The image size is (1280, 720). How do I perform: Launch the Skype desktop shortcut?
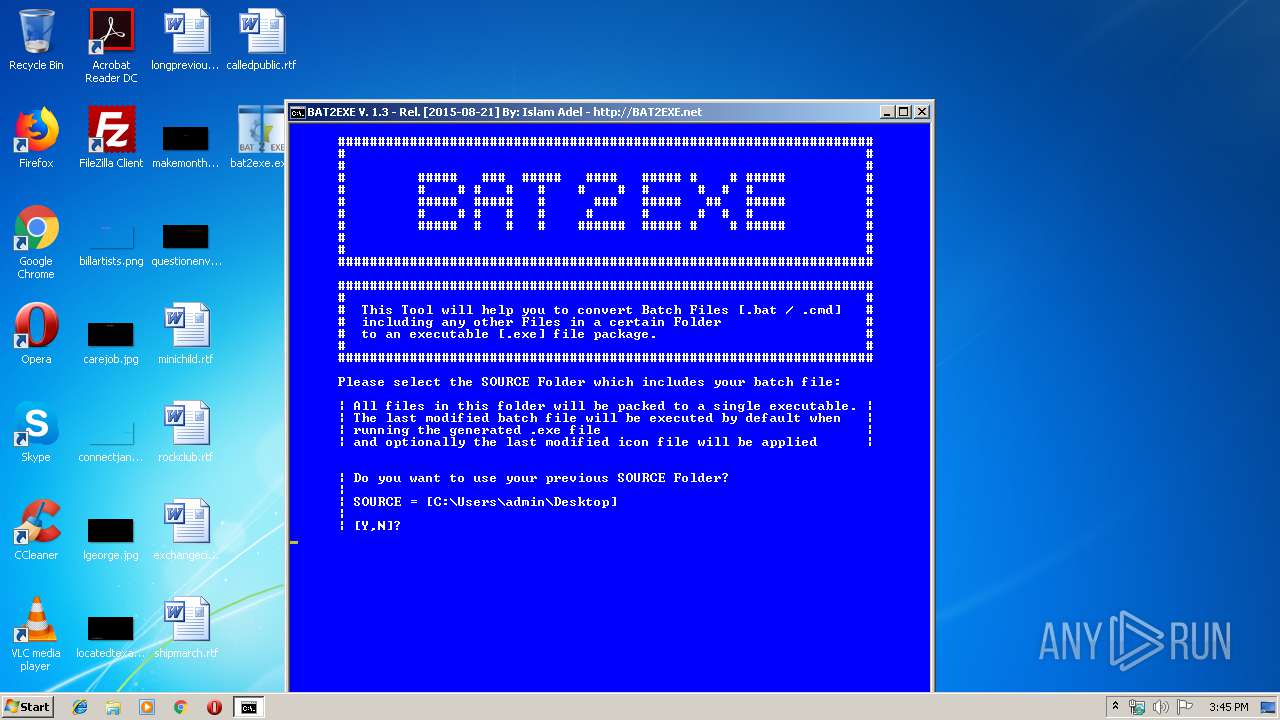tap(36, 432)
